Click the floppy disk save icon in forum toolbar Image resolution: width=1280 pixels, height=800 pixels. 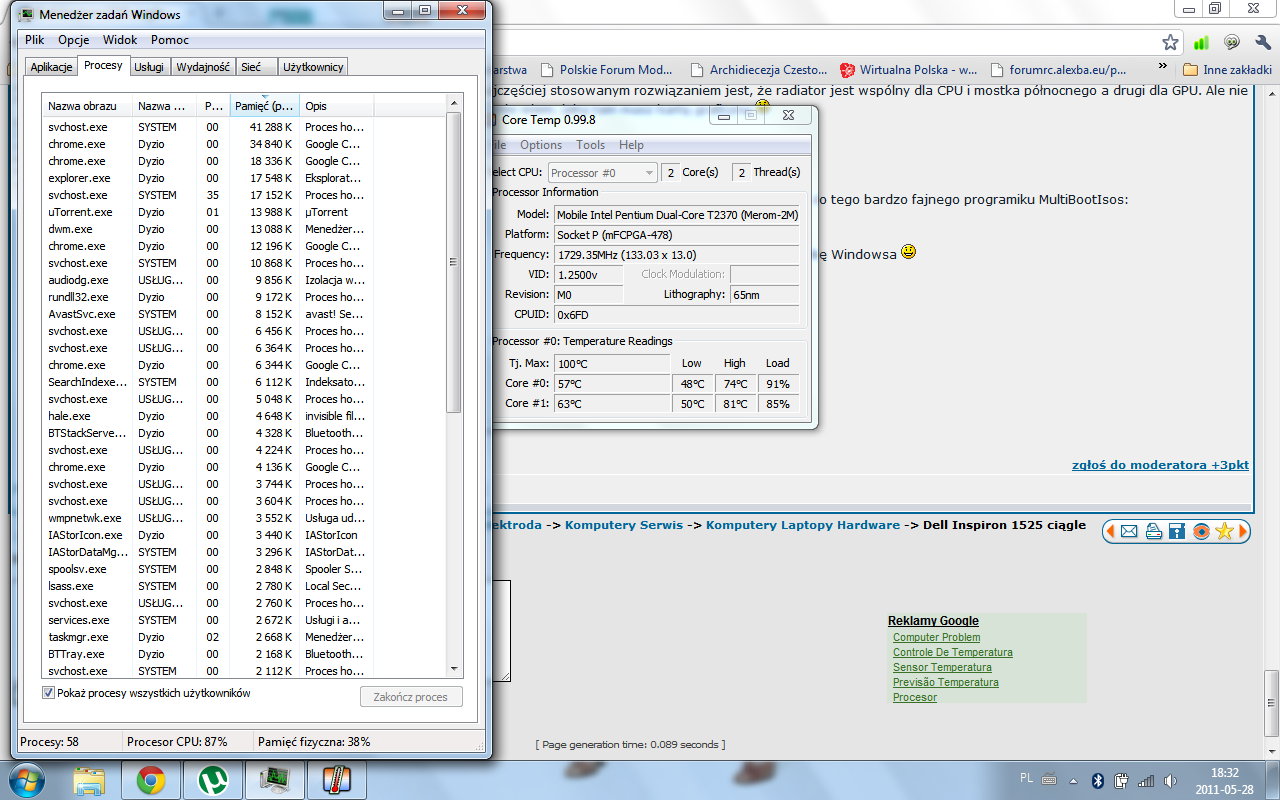pyautogui.click(x=1177, y=531)
